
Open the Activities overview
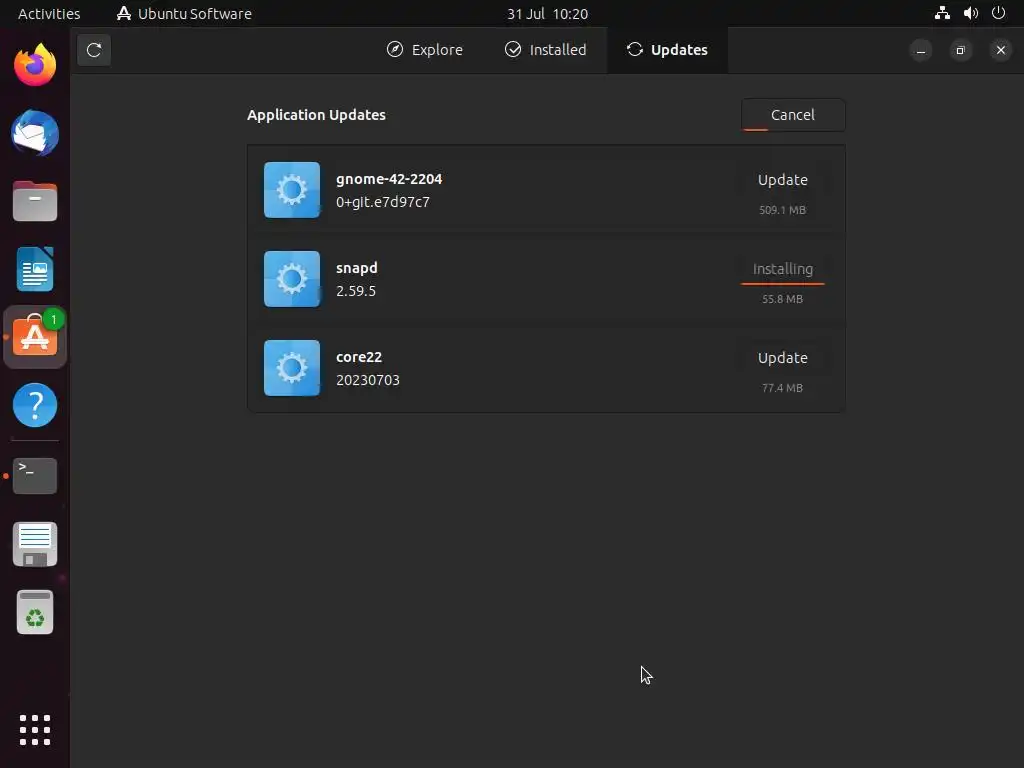(x=49, y=14)
